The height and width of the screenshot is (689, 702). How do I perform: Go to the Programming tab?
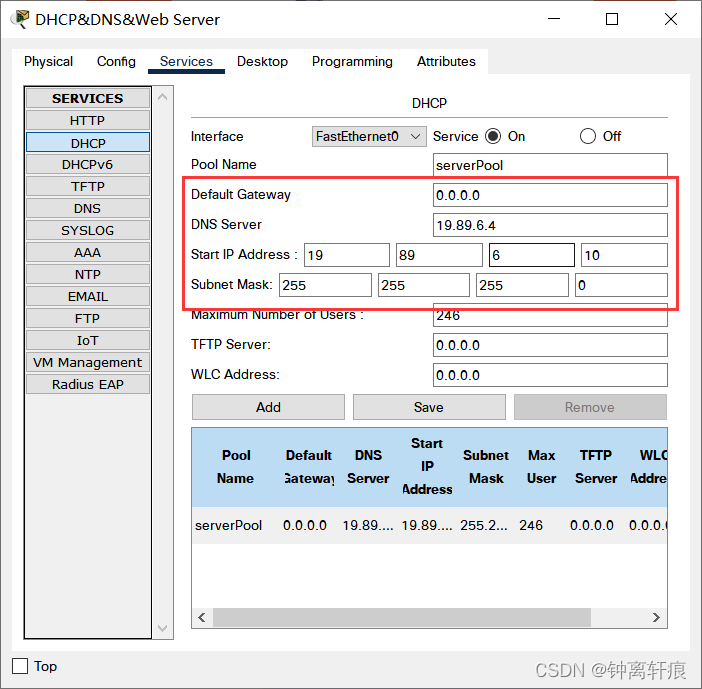[x=352, y=61]
